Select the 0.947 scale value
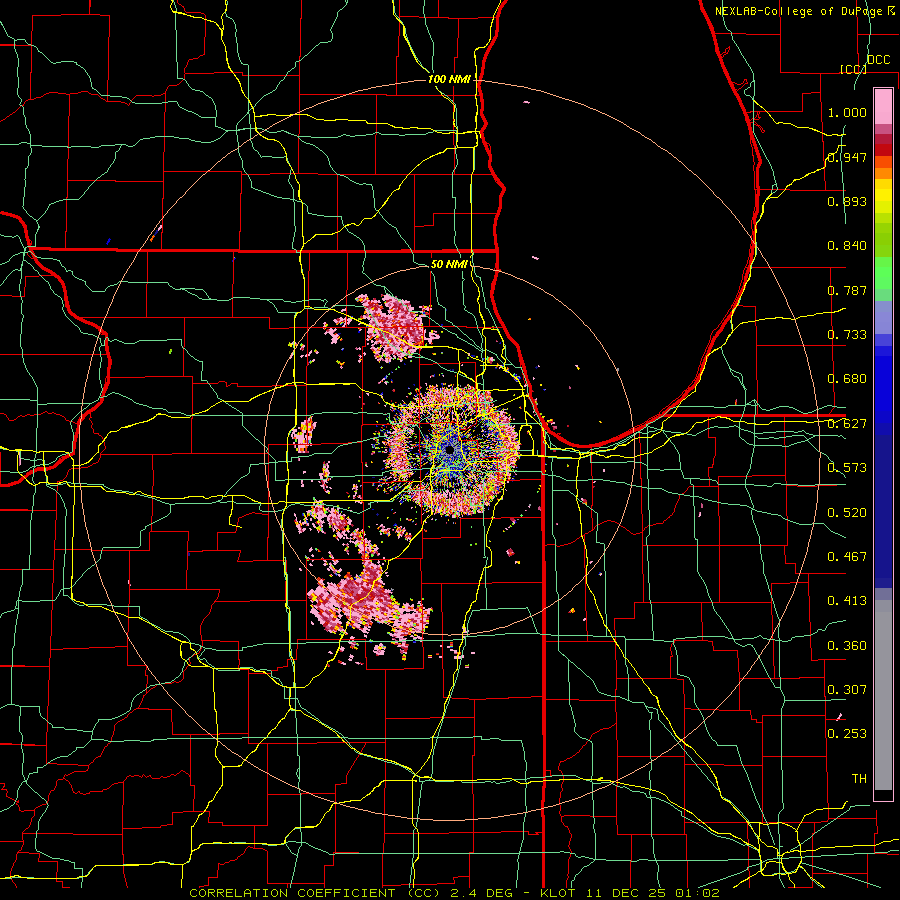 coord(847,157)
